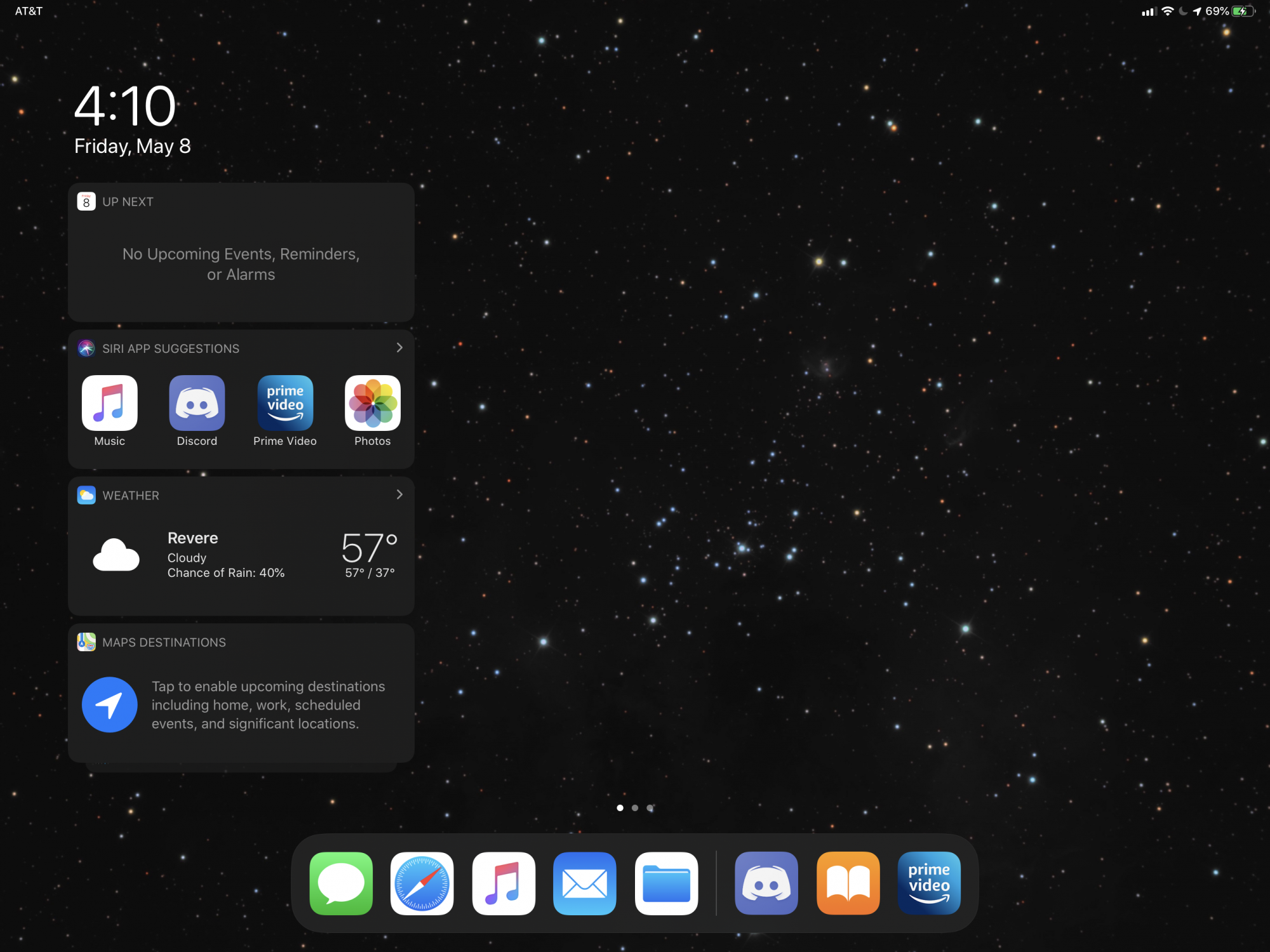This screenshot has height=952, width=1270.
Task: Select the first home screen page dot
Action: click(620, 808)
